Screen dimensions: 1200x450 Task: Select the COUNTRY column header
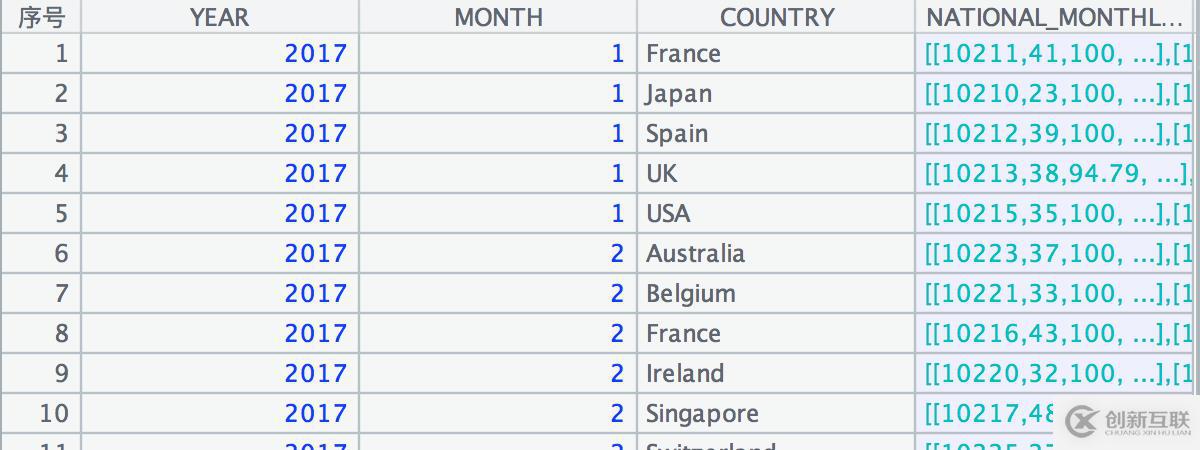pos(776,17)
